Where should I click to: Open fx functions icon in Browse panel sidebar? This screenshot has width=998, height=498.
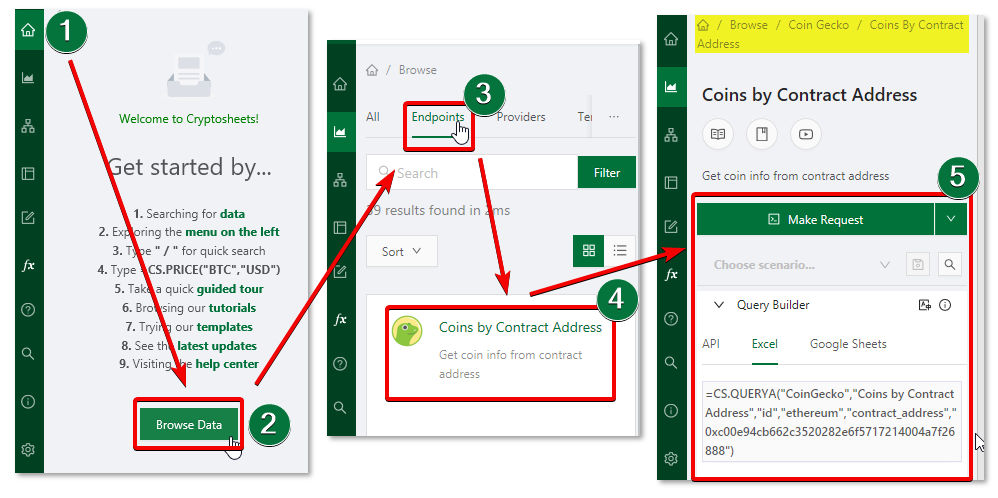341,319
